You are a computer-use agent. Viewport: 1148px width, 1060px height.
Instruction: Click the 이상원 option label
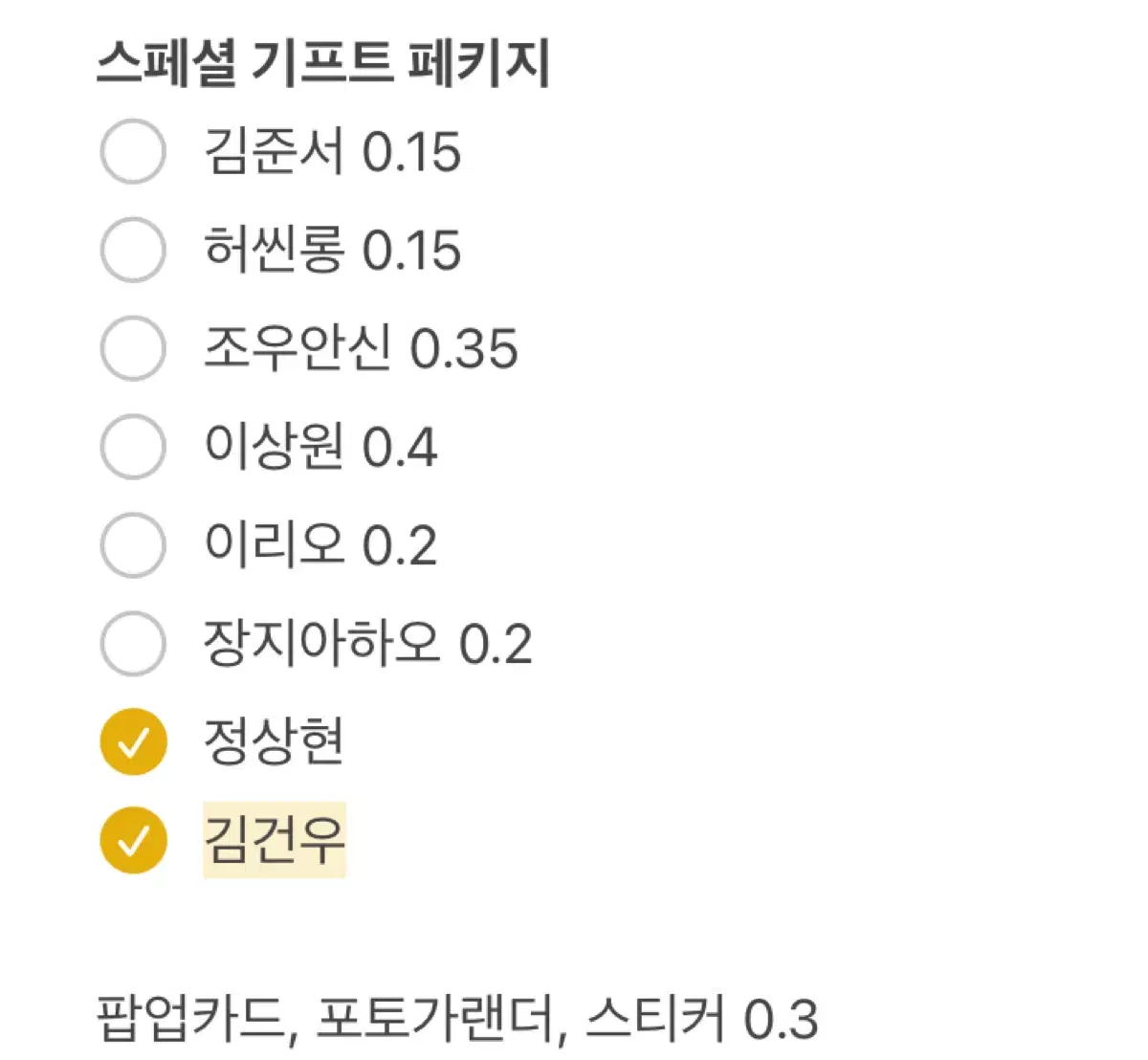[320, 446]
